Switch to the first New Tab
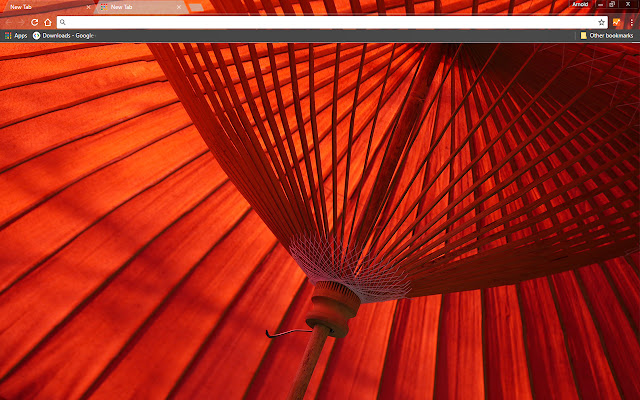Screen dimensions: 640x400 (47, 7)
